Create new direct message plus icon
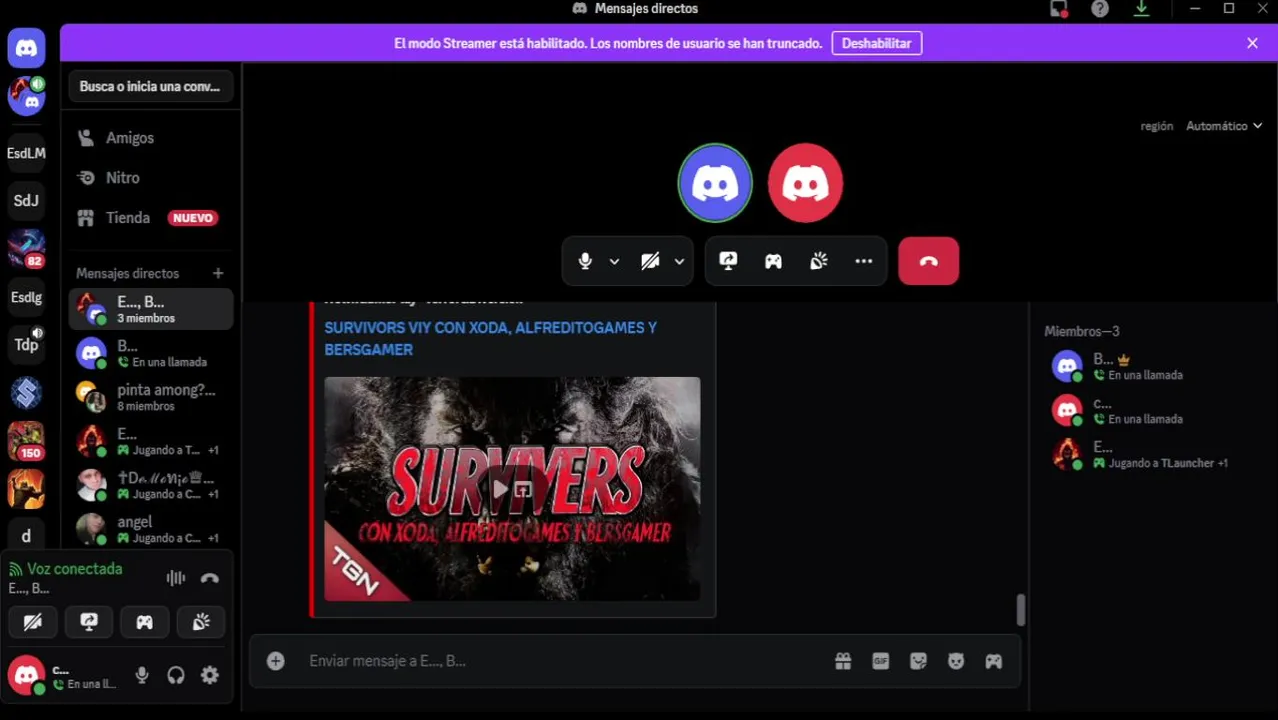The height and width of the screenshot is (720, 1278). 218,273
